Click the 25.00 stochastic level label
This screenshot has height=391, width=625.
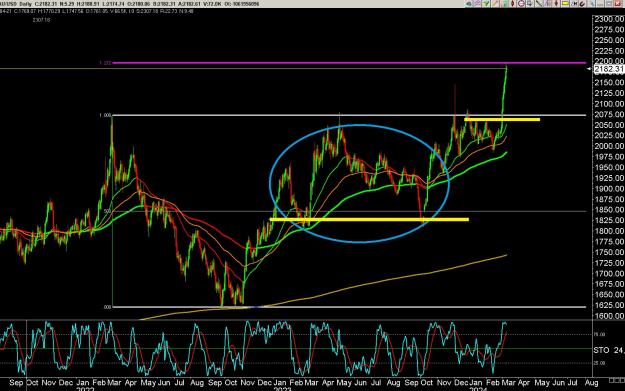pyautogui.click(x=600, y=363)
